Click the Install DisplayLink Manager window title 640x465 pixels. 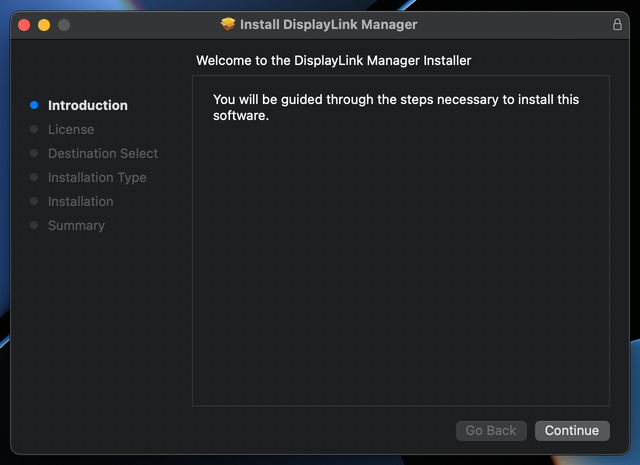click(329, 24)
